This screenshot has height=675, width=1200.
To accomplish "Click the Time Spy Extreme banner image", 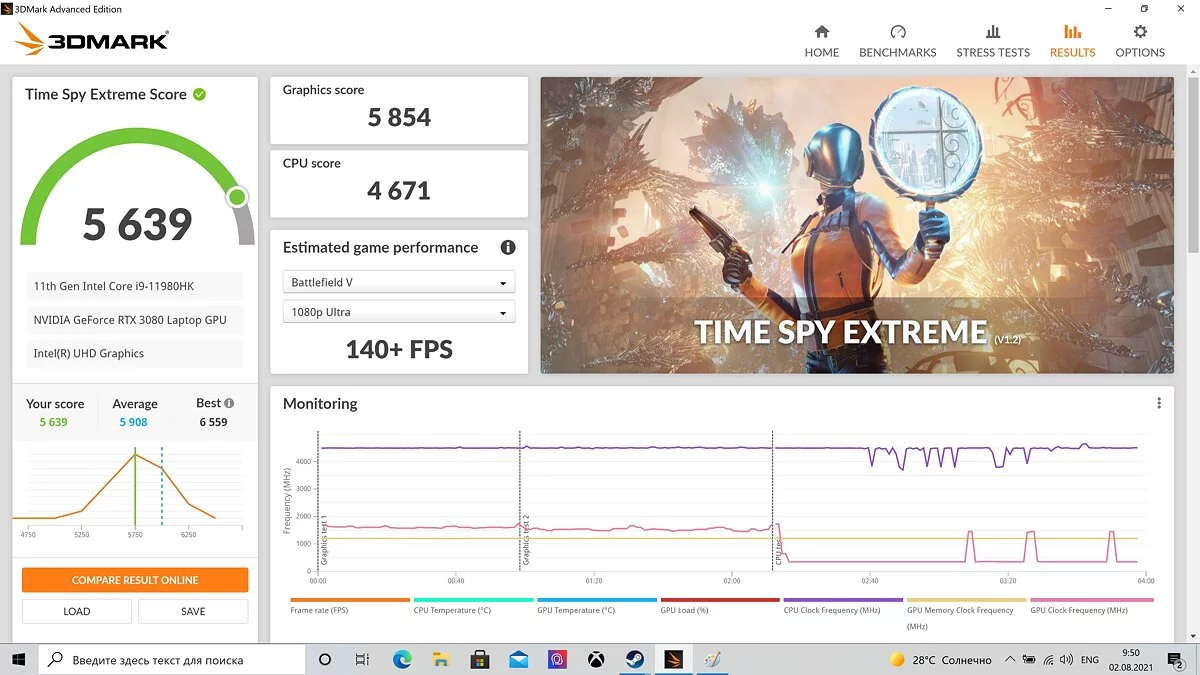I will (857, 226).
